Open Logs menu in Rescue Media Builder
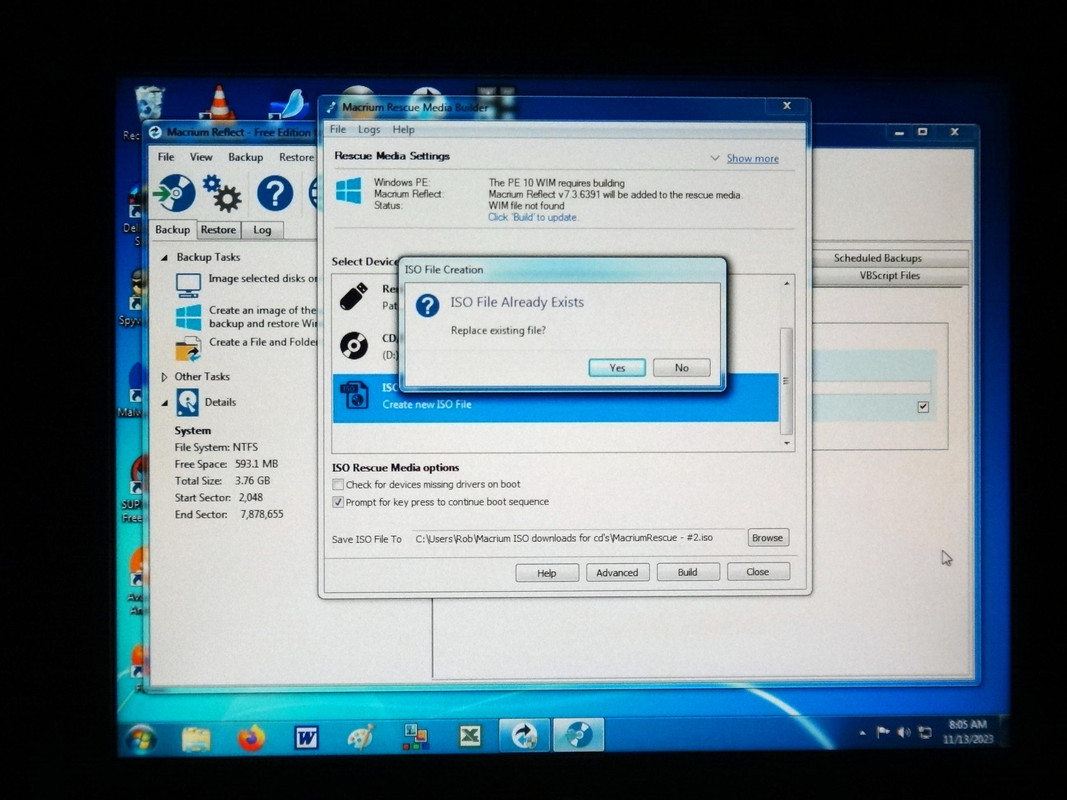The height and width of the screenshot is (800, 1067). click(x=369, y=129)
